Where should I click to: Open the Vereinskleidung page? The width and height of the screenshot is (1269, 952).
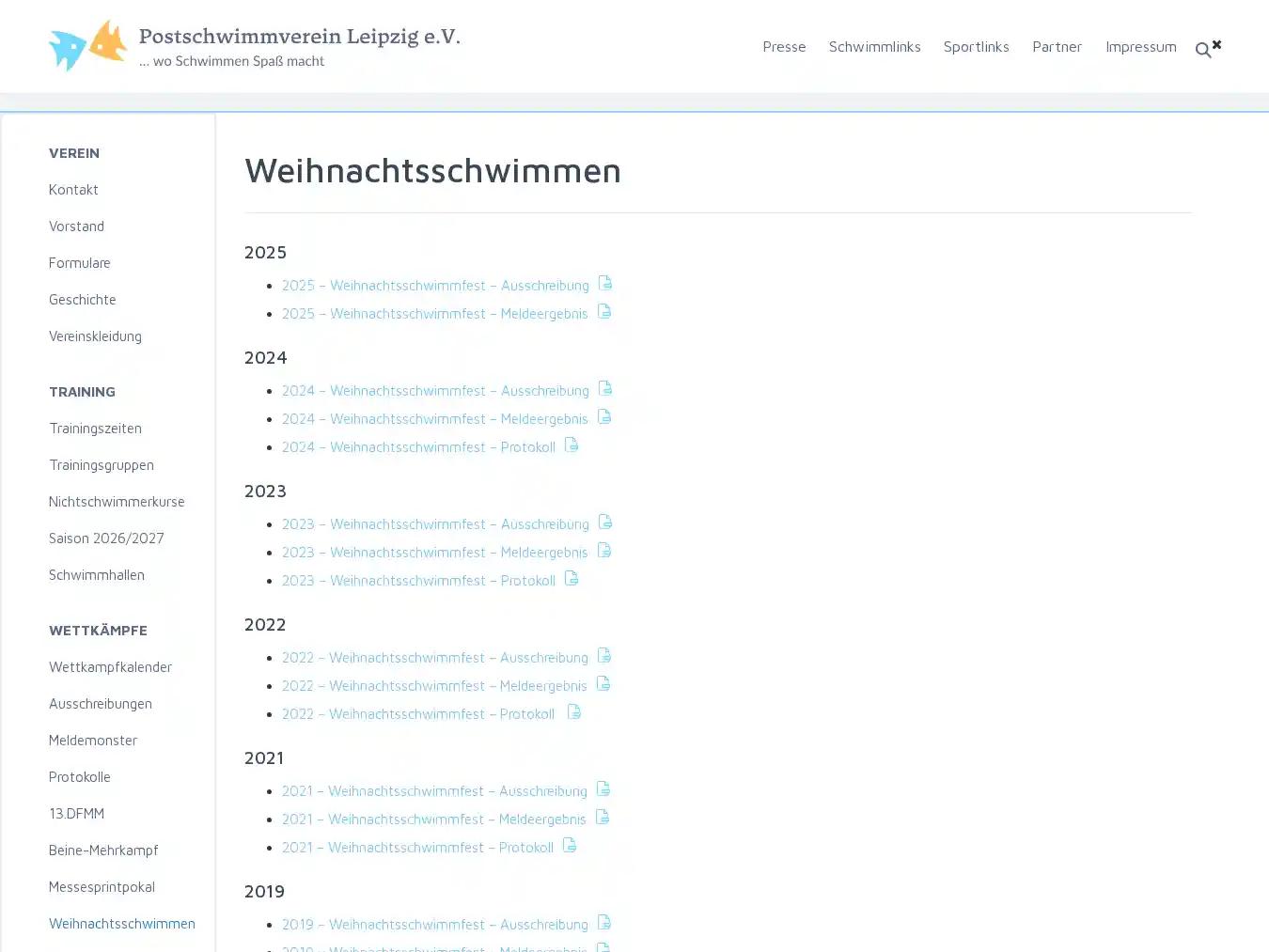click(95, 336)
